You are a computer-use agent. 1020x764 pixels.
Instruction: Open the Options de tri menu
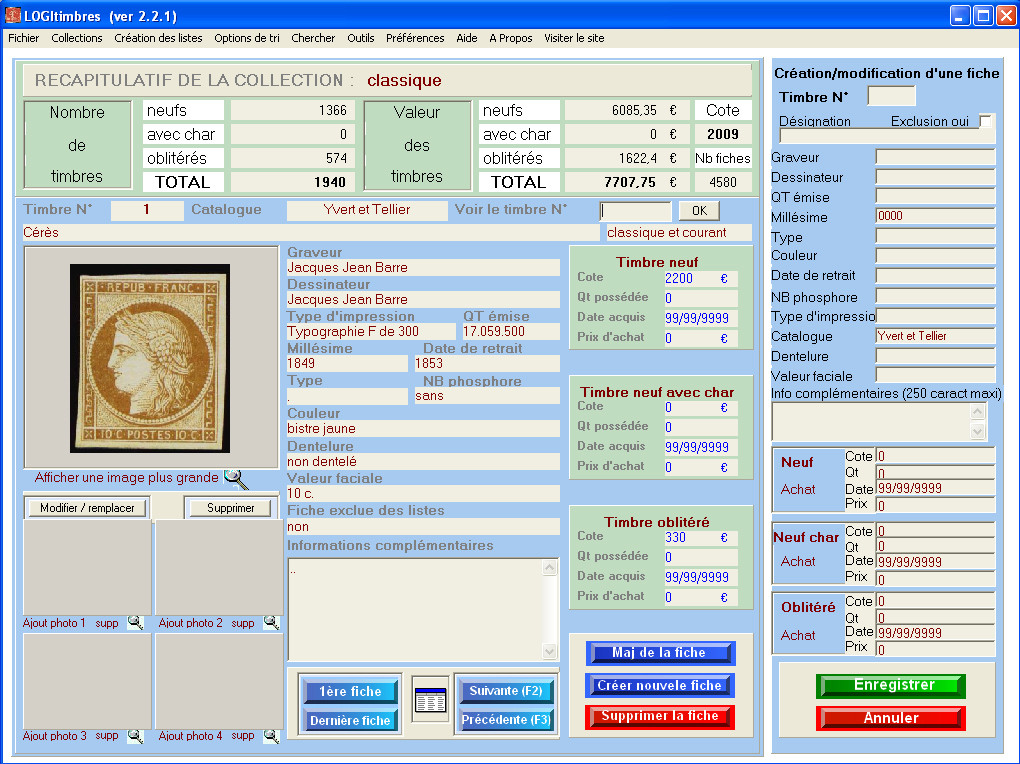pos(247,38)
